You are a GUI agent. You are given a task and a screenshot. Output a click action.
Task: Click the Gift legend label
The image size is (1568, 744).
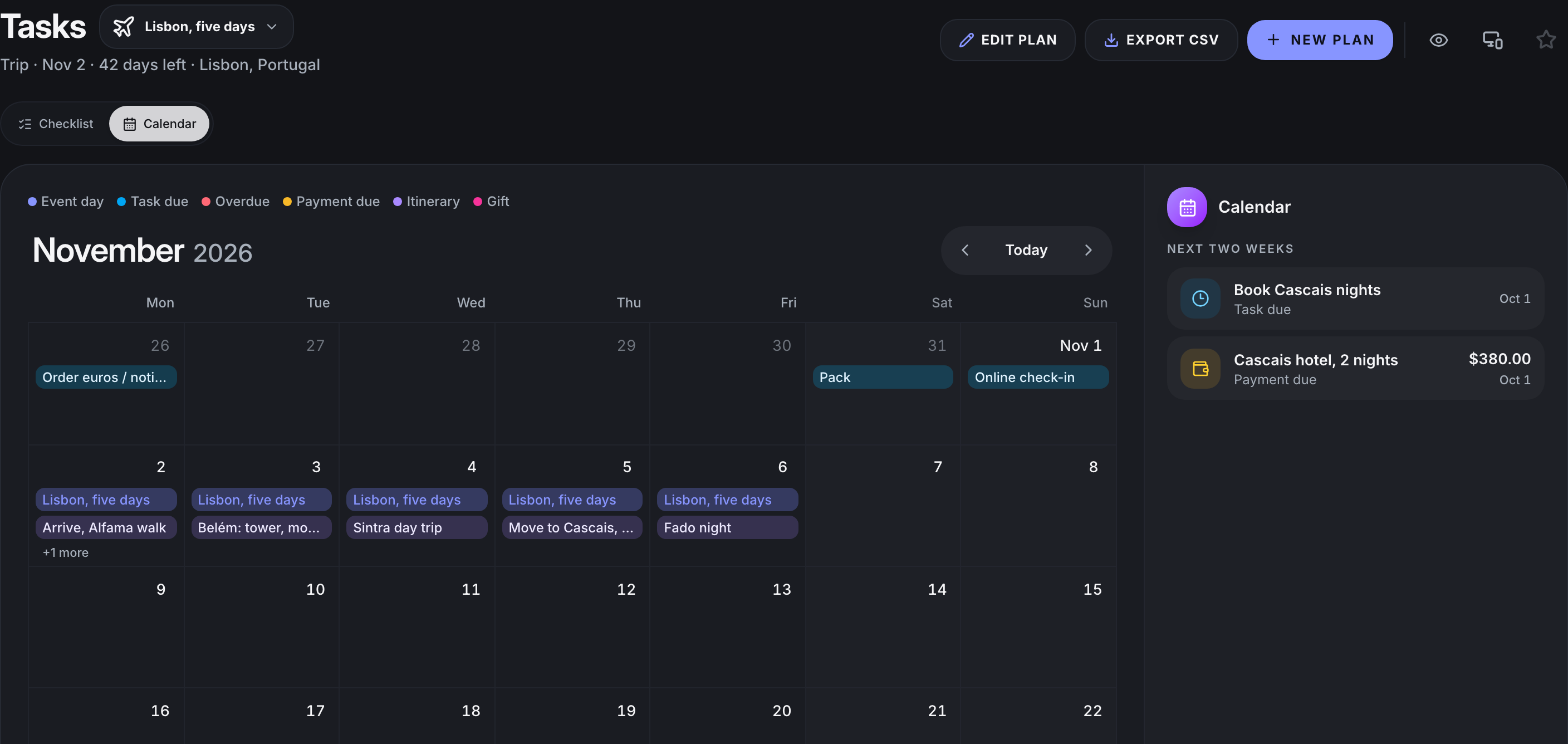coord(498,202)
